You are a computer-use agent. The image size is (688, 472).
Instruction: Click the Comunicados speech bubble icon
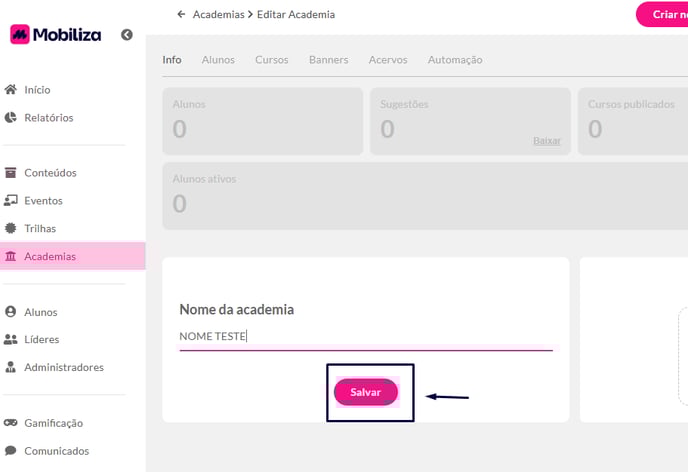[11, 451]
